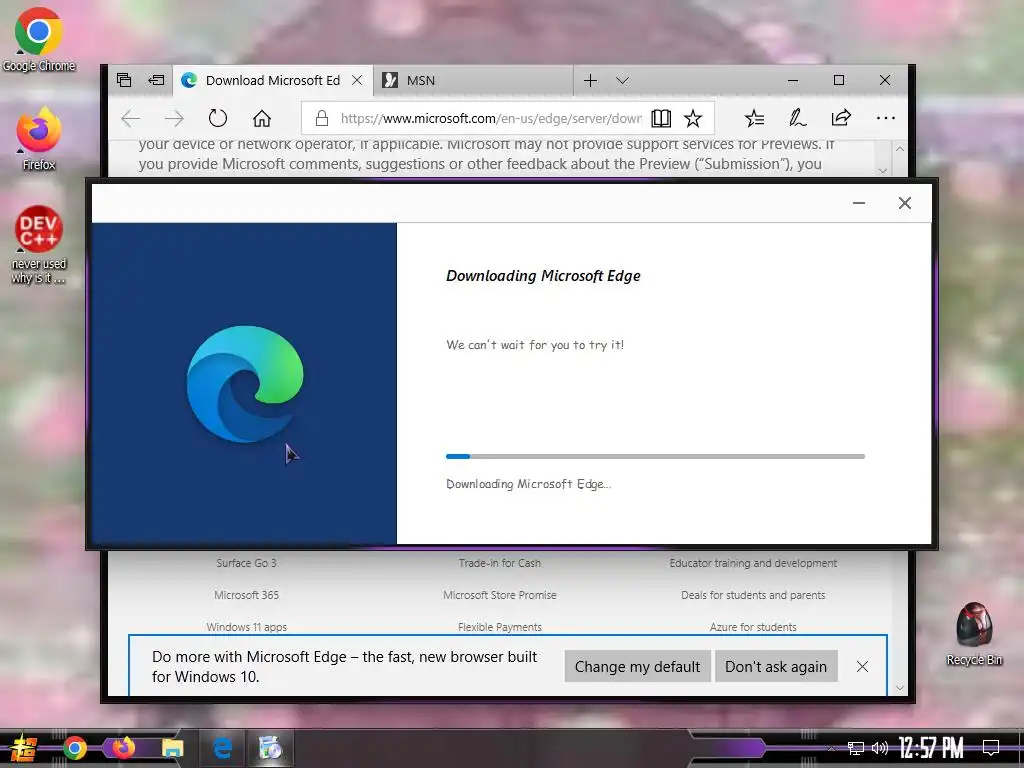
Task: Open Google Chrome desktop shortcut
Action: pyautogui.click(x=39, y=39)
